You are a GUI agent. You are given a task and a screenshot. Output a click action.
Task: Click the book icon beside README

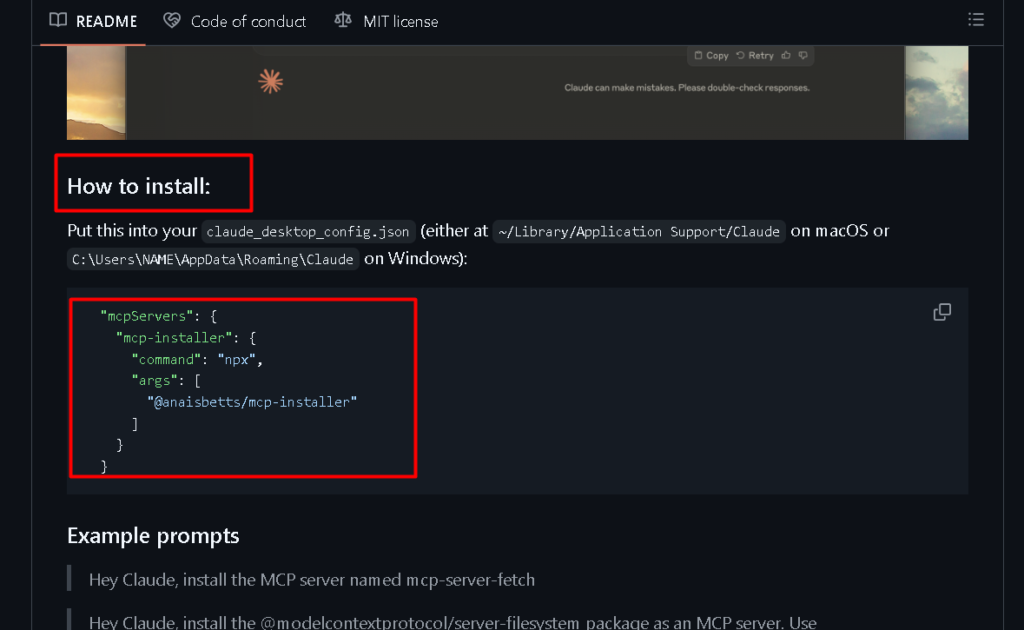coord(59,21)
